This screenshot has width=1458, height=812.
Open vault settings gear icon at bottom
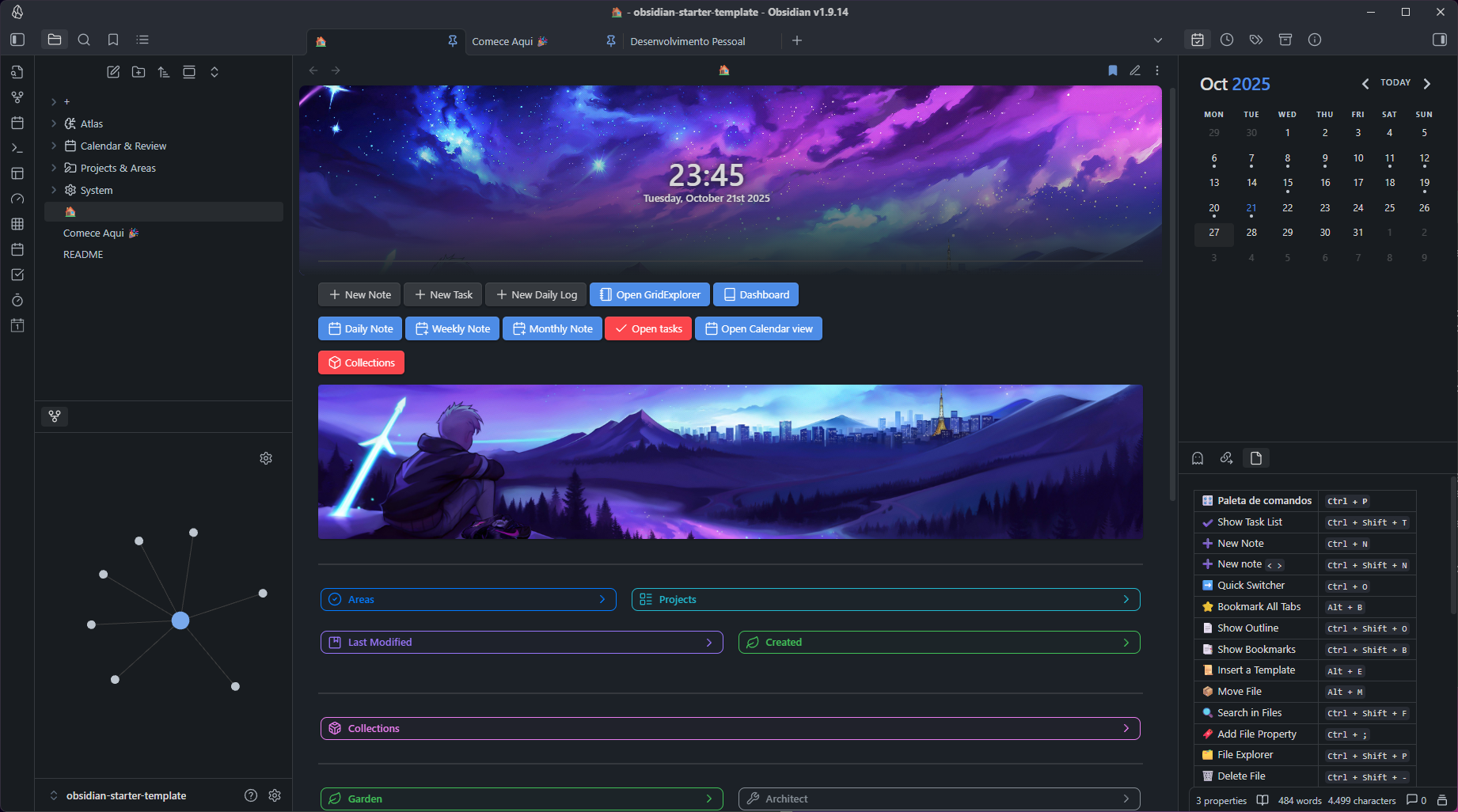(275, 795)
